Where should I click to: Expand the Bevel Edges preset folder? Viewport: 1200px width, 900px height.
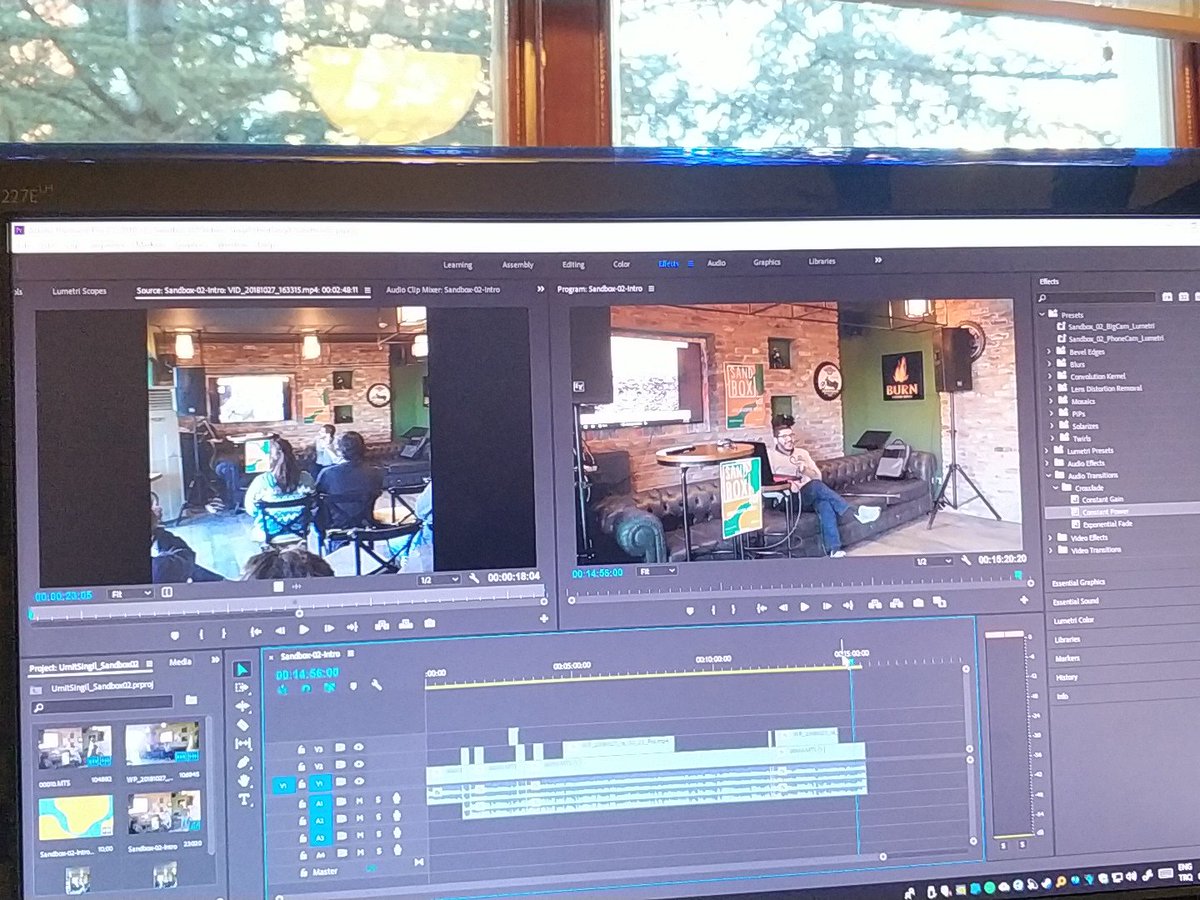[1048, 352]
